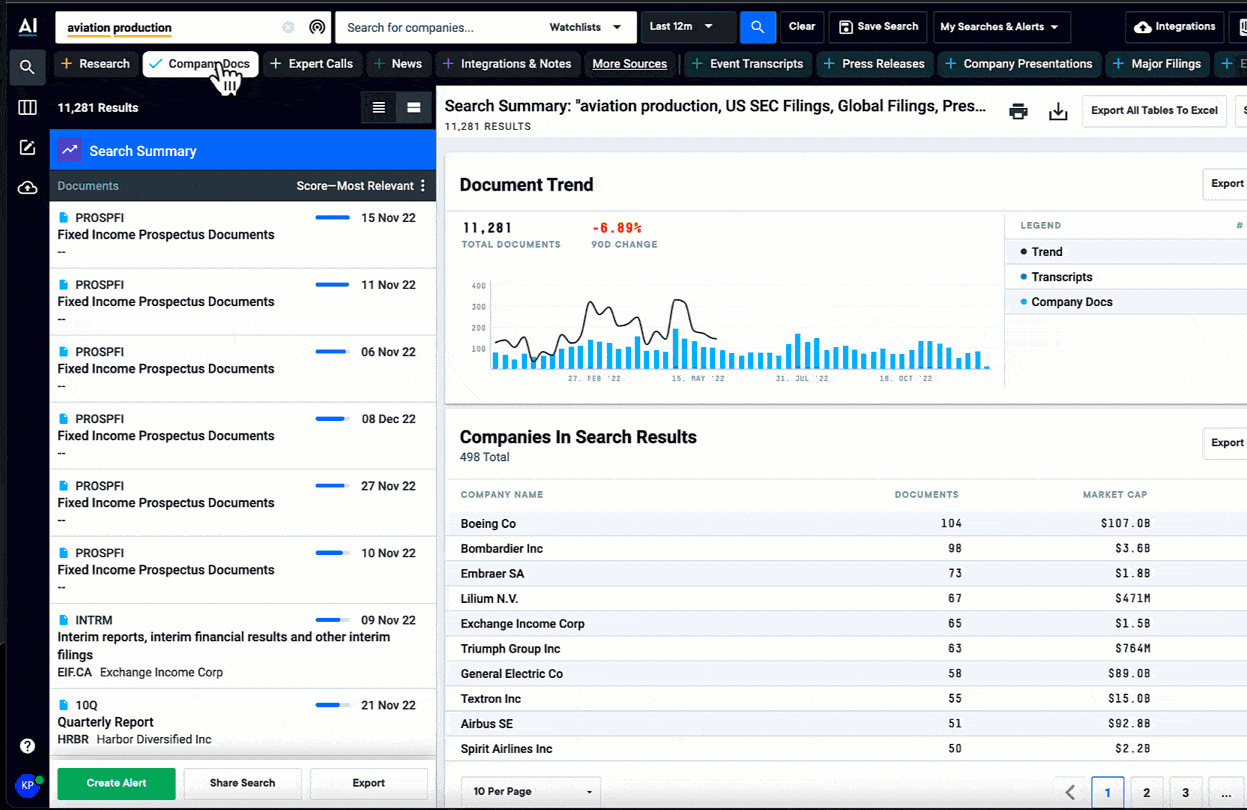Click the document icon of 10Q Quarterly Report
1247x810 pixels.
[63, 705]
